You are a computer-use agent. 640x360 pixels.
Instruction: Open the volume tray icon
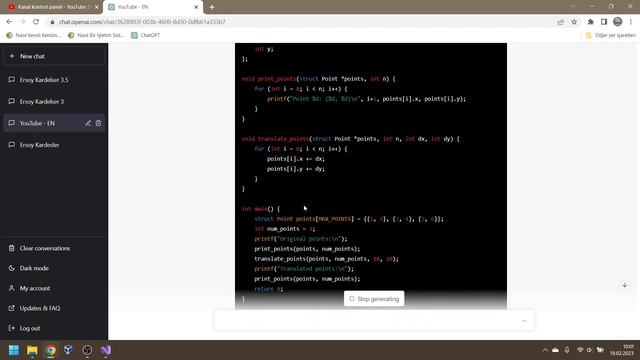coord(589,350)
